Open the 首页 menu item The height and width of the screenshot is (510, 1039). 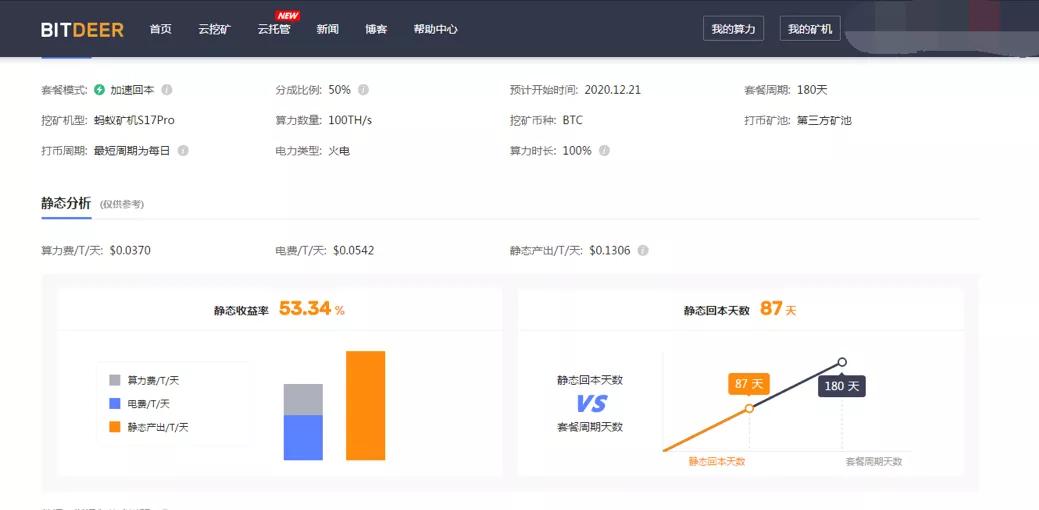160,29
